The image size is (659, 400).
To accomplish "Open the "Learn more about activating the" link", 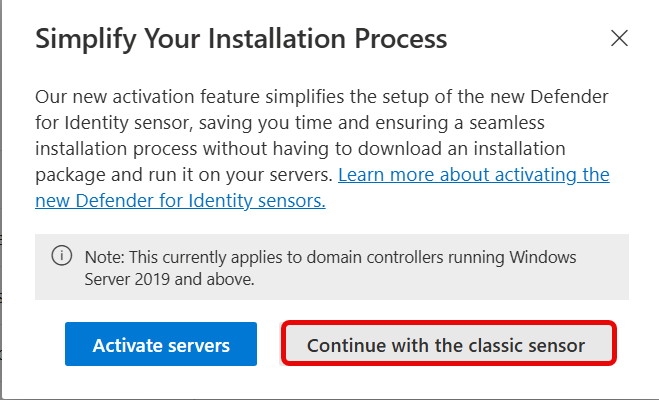I will tap(474, 174).
